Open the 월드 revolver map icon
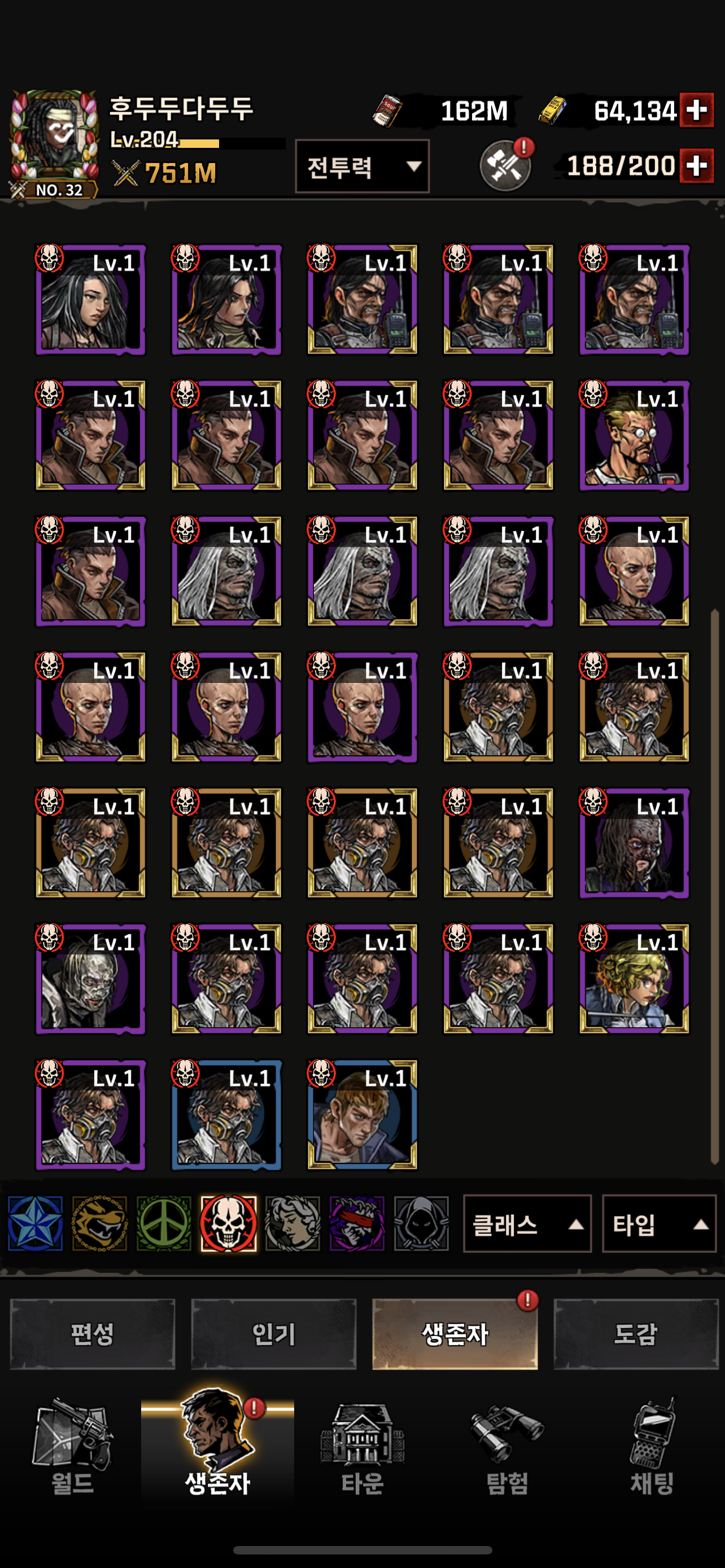The image size is (725, 1568). pos(72,1447)
